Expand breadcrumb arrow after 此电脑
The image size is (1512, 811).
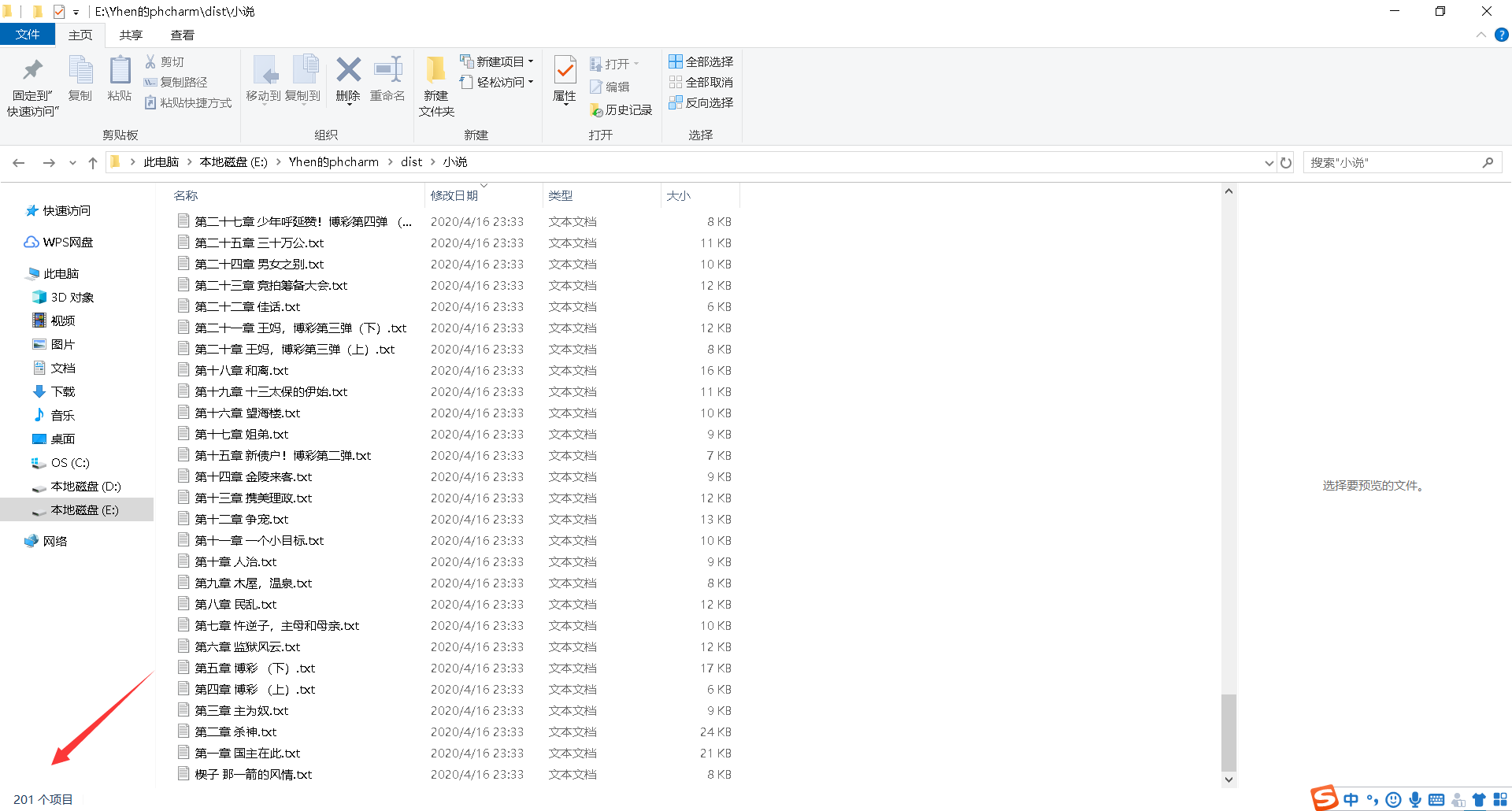click(x=189, y=161)
